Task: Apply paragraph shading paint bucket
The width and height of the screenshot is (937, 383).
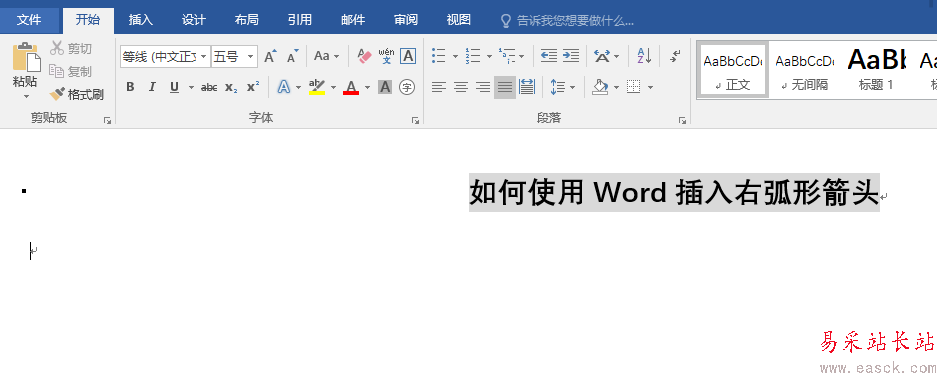Action: click(x=600, y=88)
